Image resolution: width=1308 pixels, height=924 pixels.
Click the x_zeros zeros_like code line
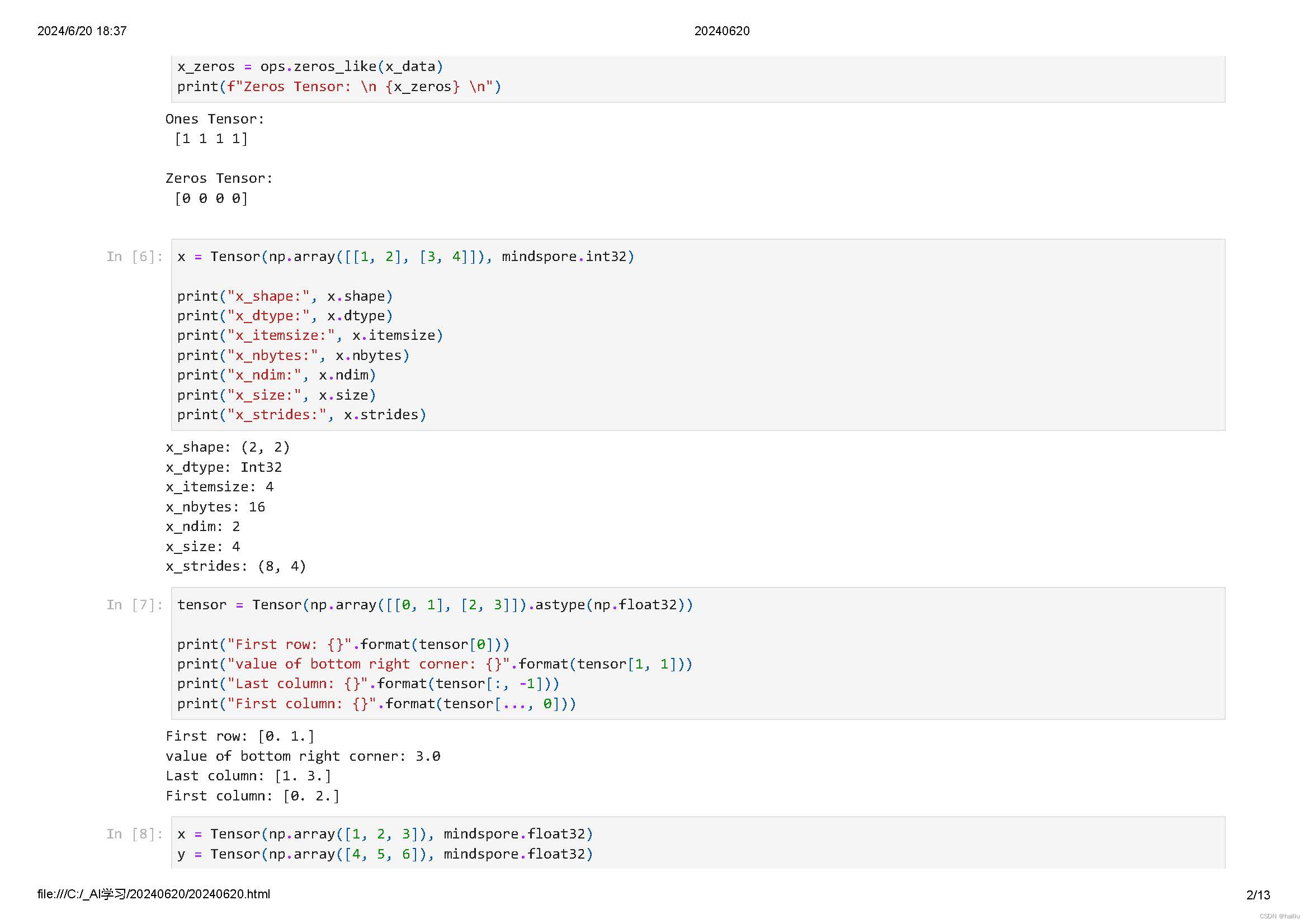click(310, 67)
